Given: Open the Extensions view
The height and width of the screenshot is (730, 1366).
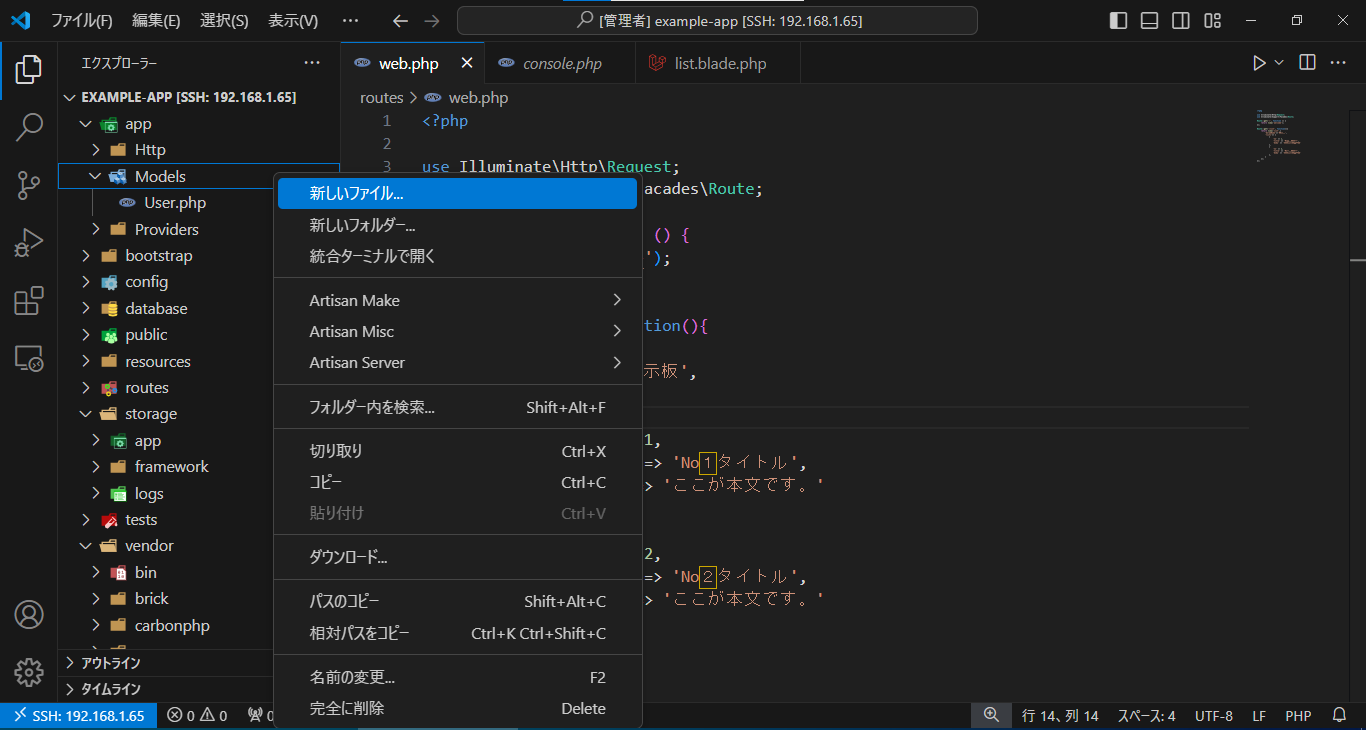Looking at the screenshot, I should (x=29, y=301).
